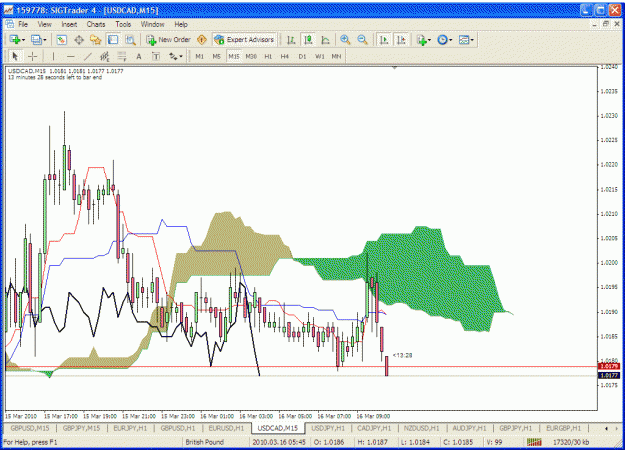This screenshot has height=450, width=625.
Task: Open the Tools menu
Action: pyautogui.click(x=123, y=24)
